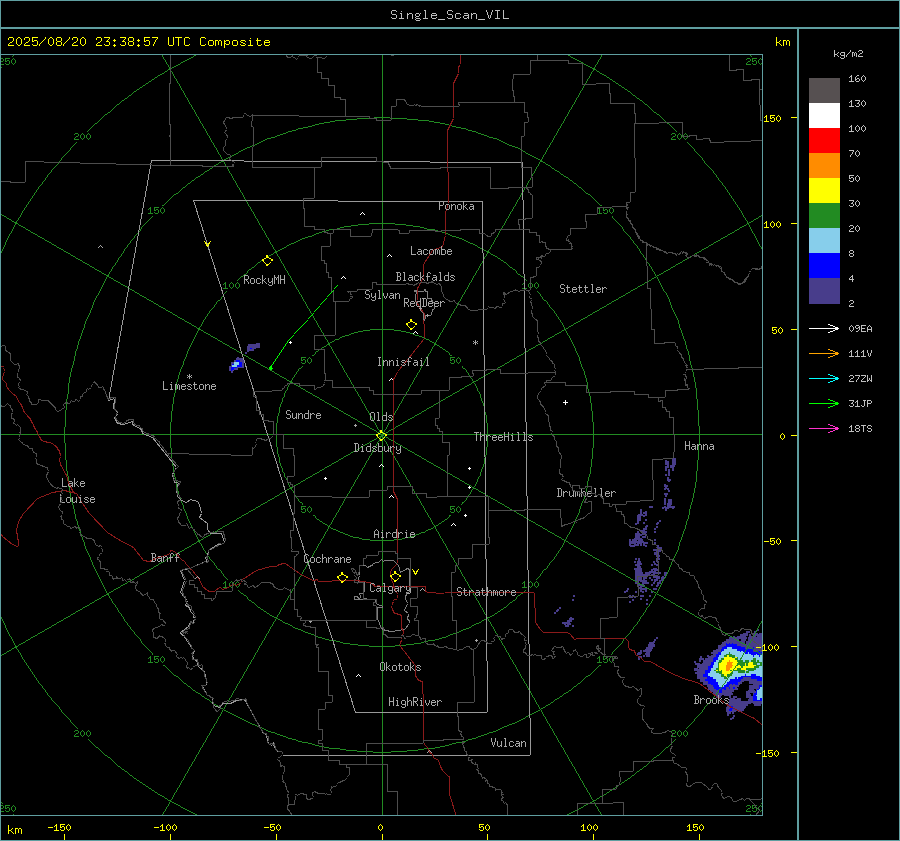Click the Blackfalds label
Image resolution: width=900 pixels, height=841 pixels.
[425, 277]
